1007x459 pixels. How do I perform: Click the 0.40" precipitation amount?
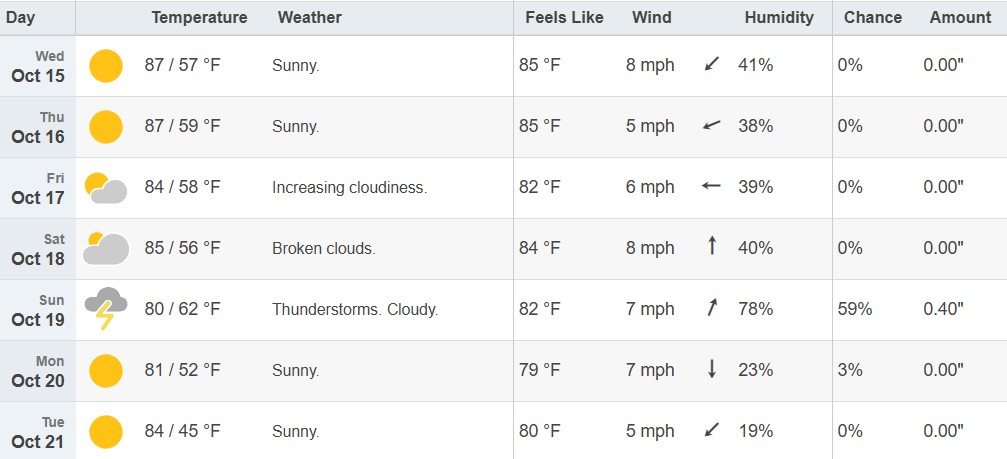coord(943,309)
